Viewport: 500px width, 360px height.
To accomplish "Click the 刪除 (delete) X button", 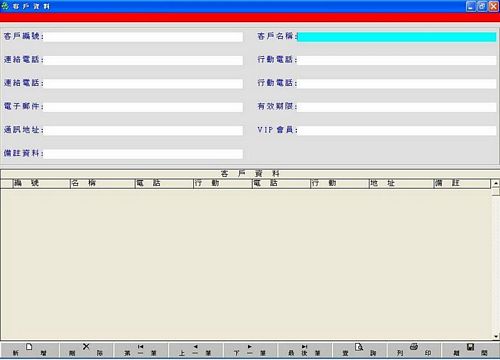I will click(86, 350).
